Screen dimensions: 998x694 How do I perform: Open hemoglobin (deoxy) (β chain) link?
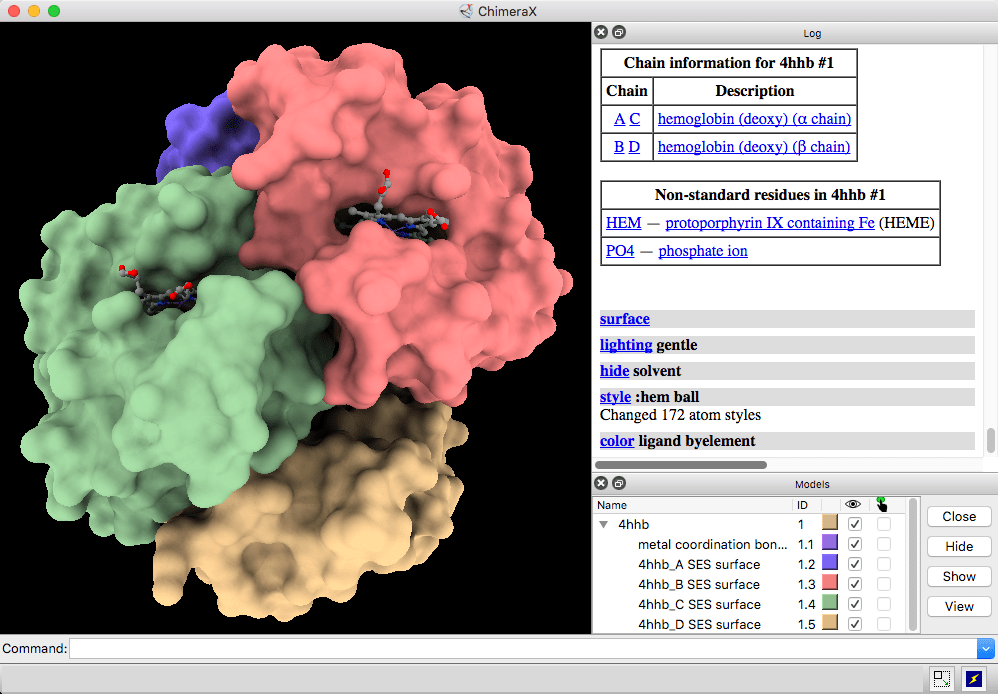coord(754,147)
